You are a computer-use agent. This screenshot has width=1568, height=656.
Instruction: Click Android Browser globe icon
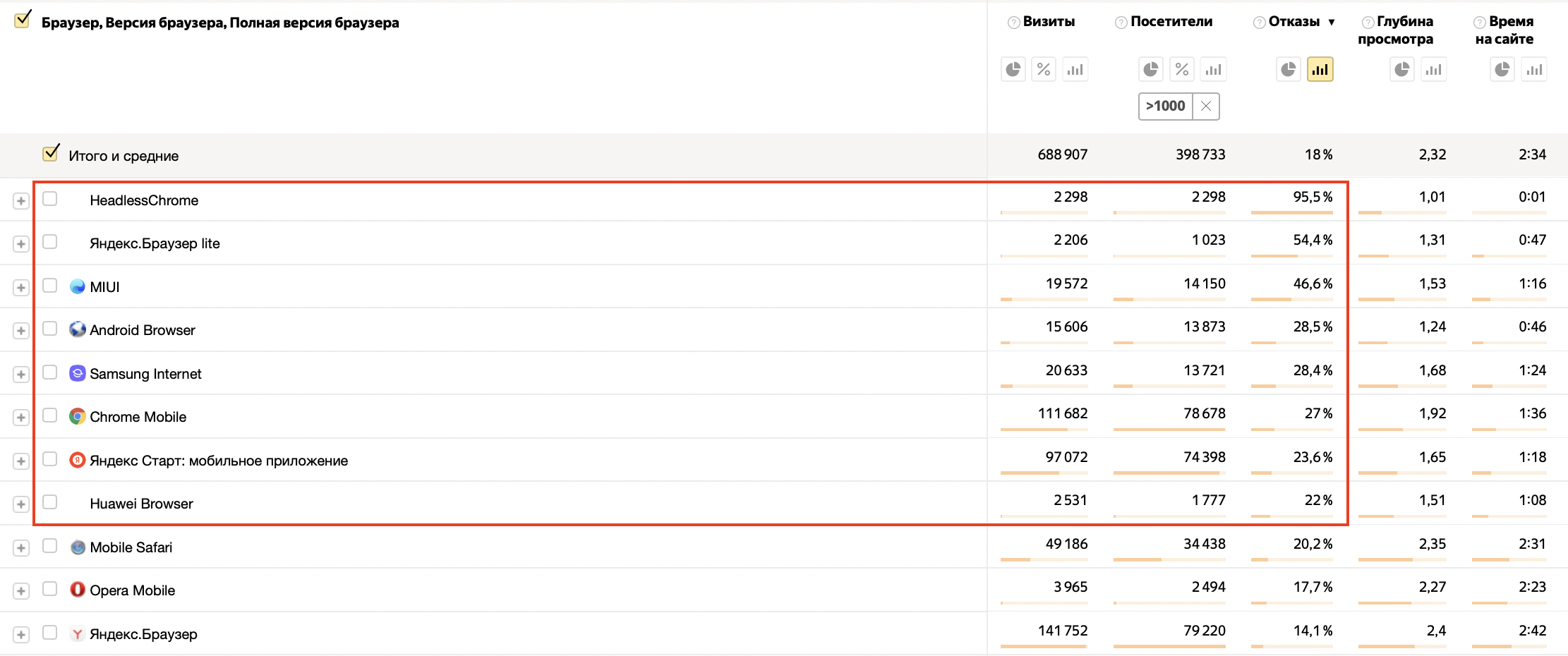point(78,329)
